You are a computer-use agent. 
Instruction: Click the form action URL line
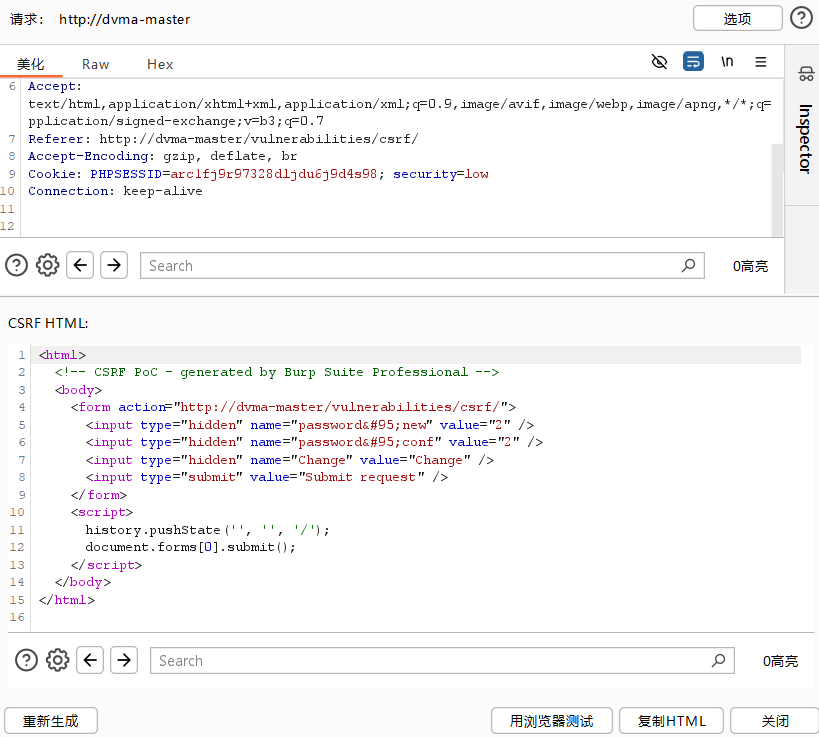[294, 407]
